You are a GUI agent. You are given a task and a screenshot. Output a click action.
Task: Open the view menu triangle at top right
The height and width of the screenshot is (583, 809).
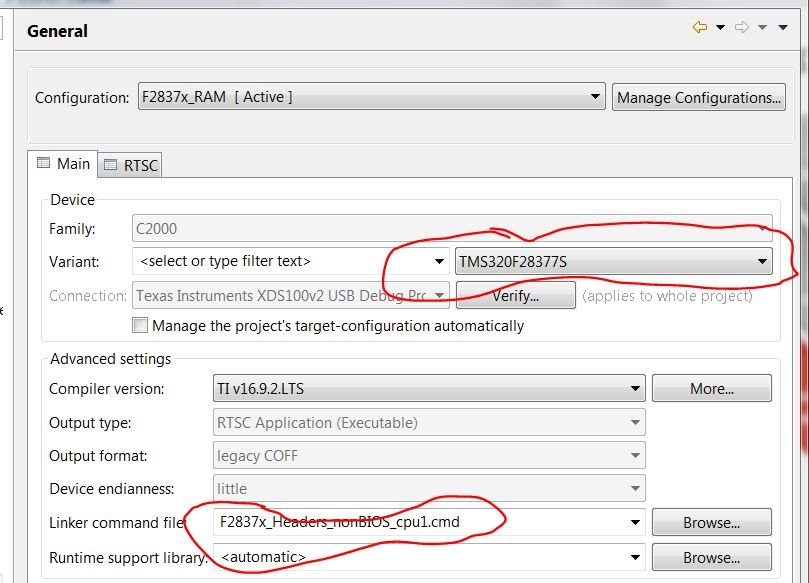(x=783, y=27)
